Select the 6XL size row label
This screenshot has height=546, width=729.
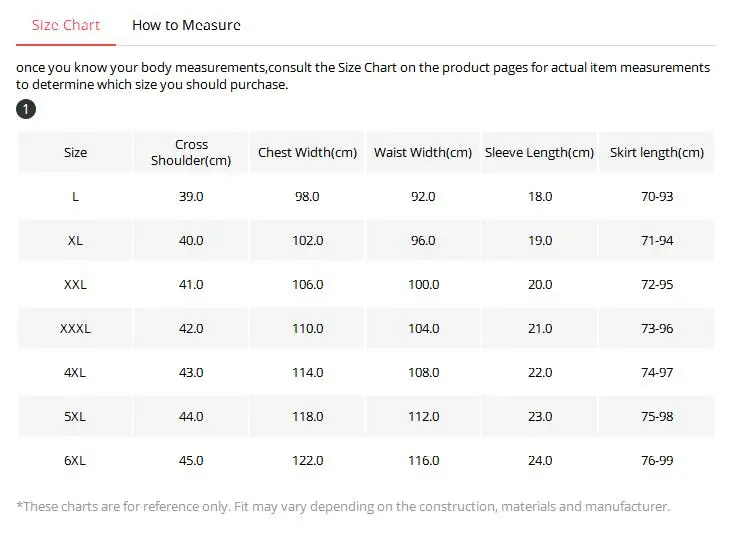[75, 460]
